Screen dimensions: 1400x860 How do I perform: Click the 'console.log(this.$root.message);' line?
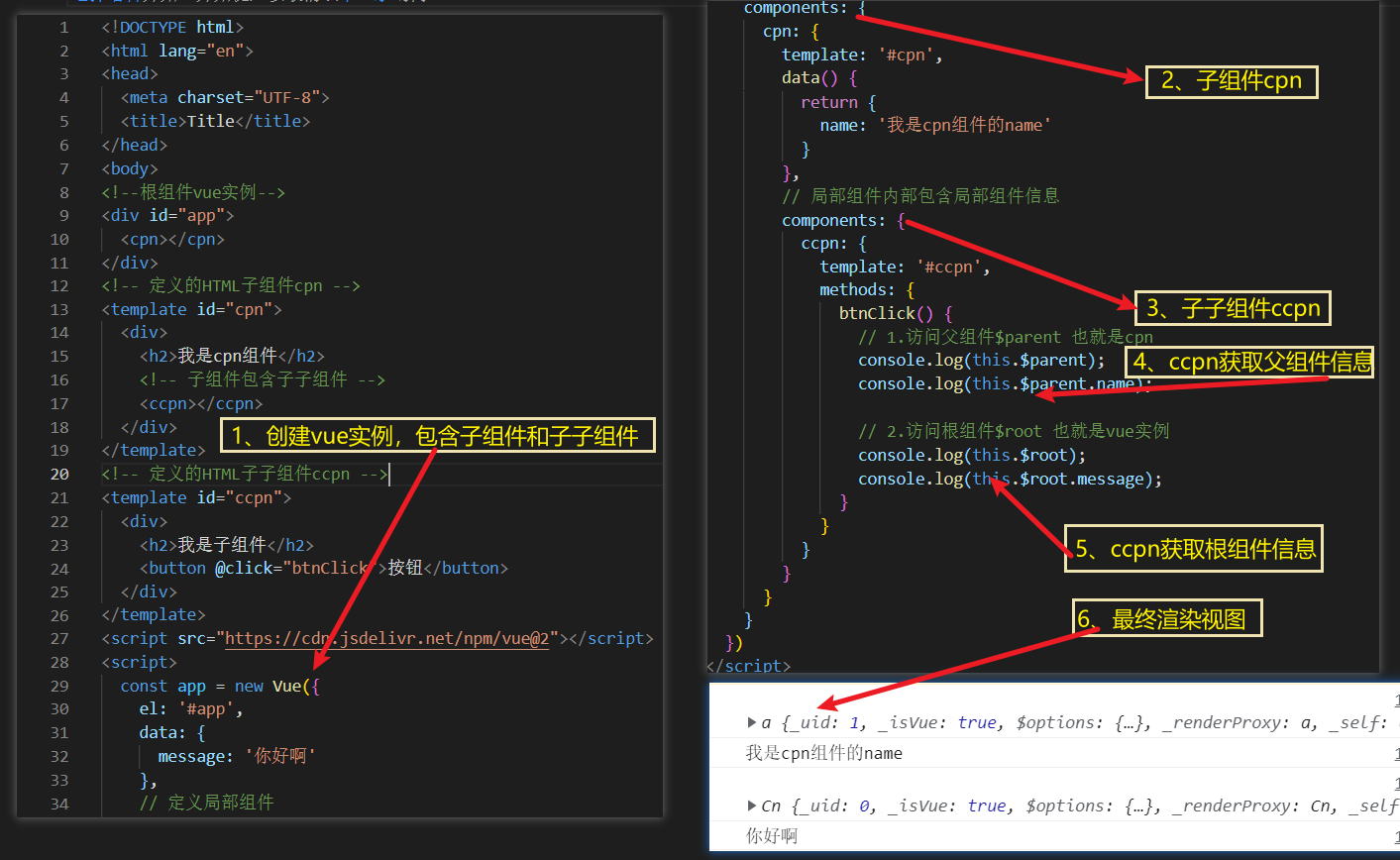click(1011, 479)
